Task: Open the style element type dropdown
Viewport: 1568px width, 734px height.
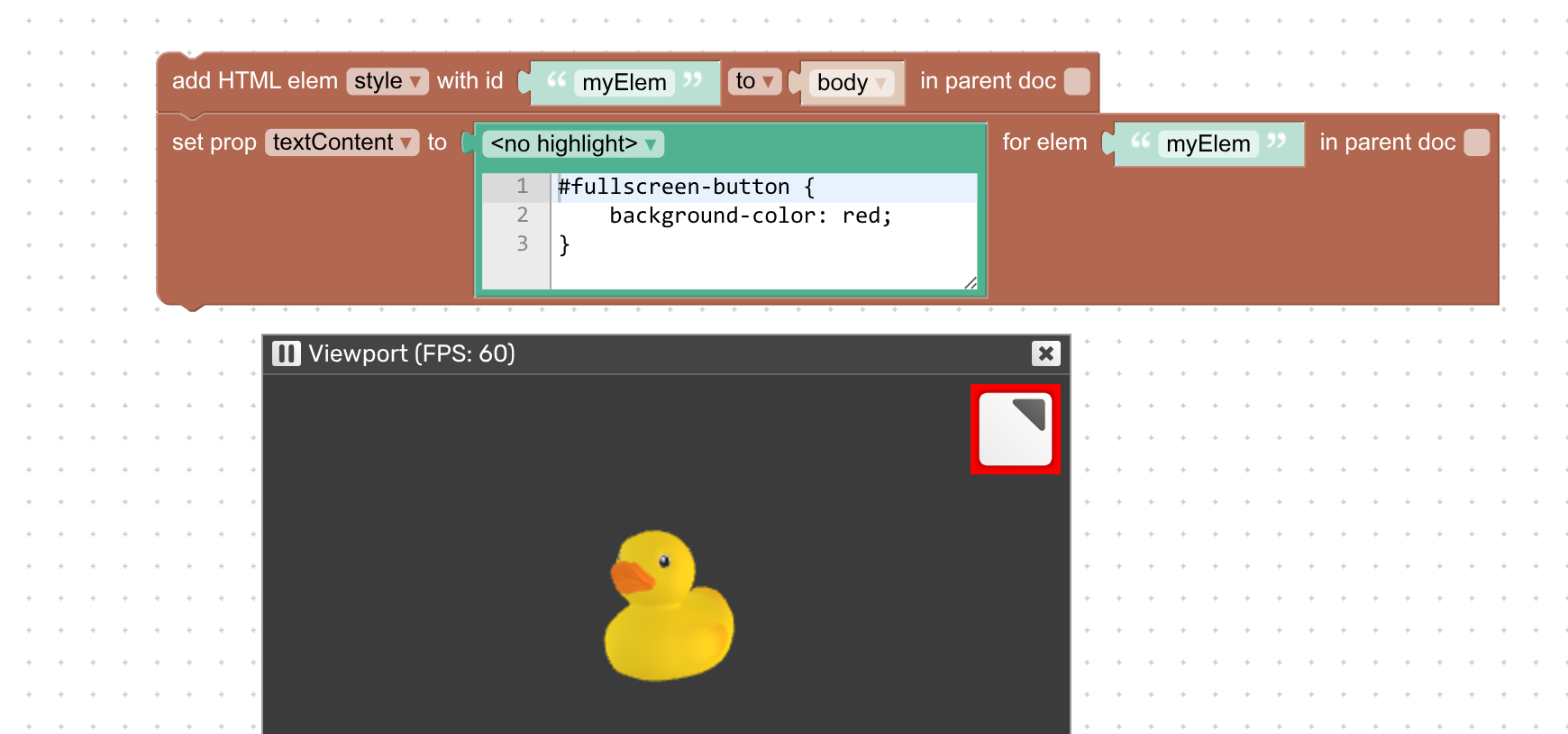Action: (387, 81)
